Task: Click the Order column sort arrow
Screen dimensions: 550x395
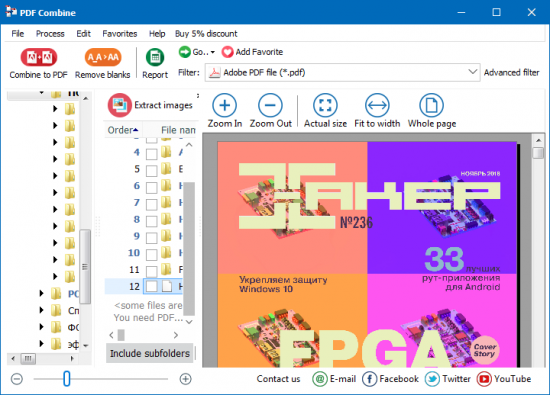Action: pos(136,130)
